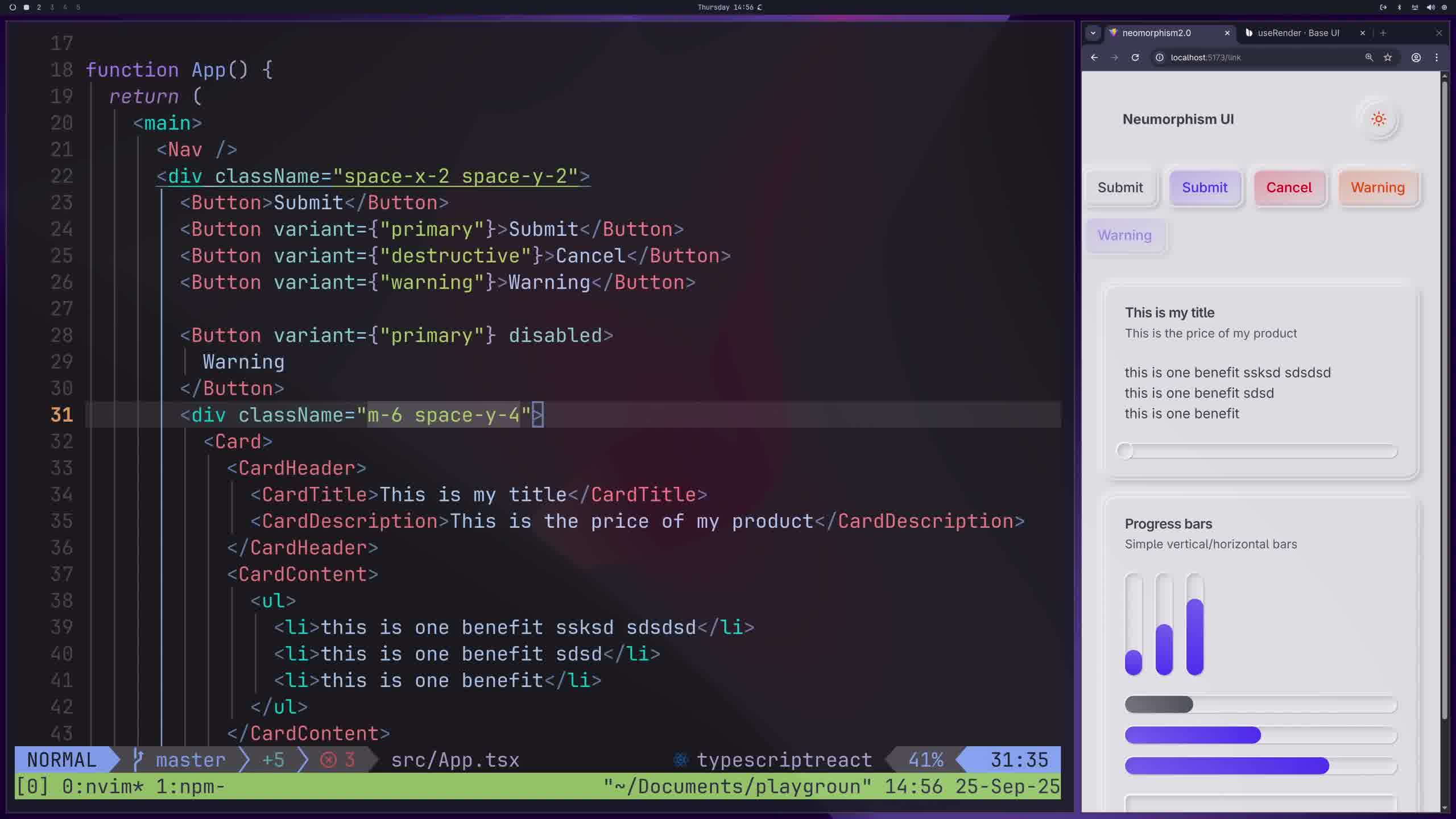This screenshot has height=819, width=1456.
Task: Click the red Cancel button
Action: (1289, 188)
